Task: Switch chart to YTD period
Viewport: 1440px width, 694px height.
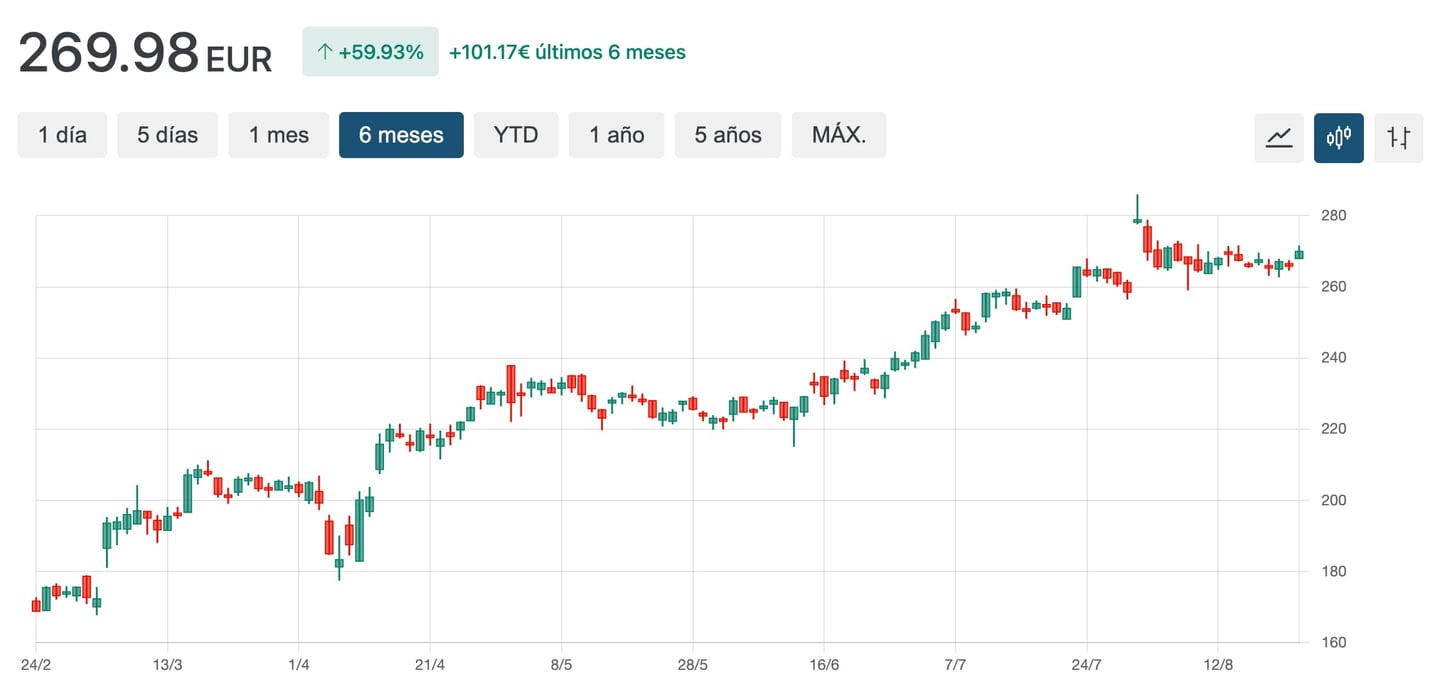Action: tap(516, 135)
